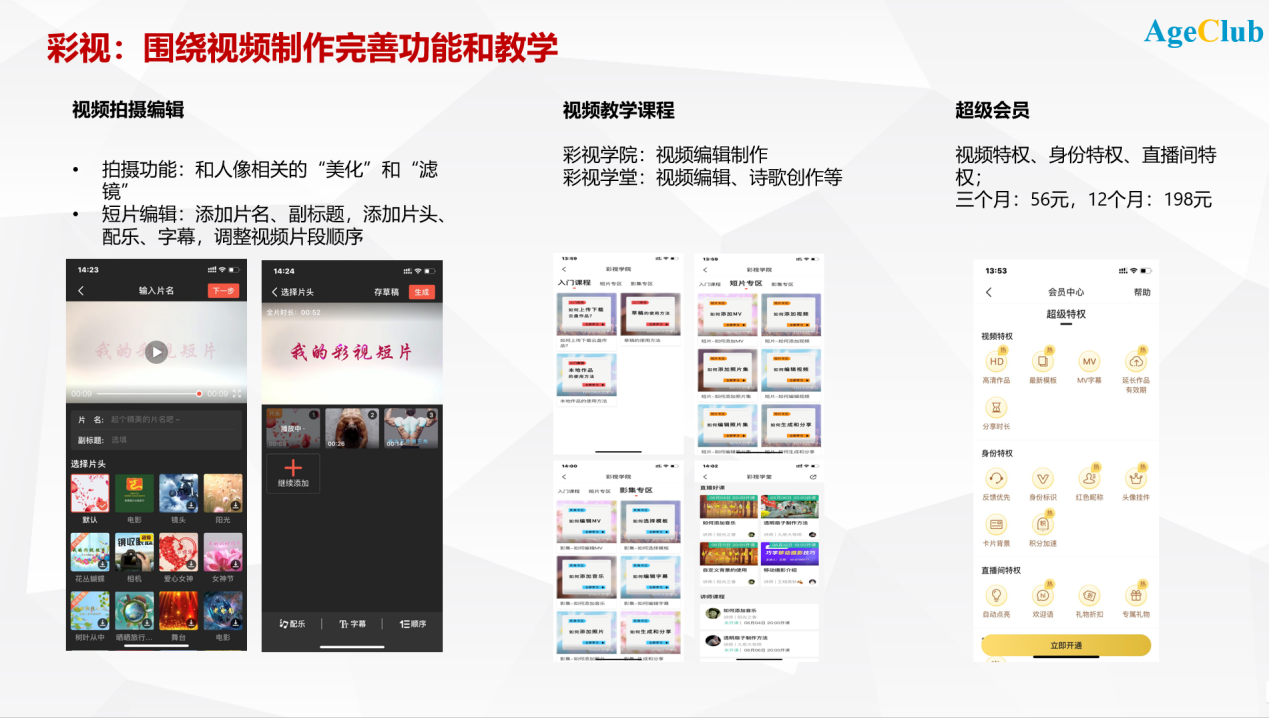Screen dimensions: 1269x718
Task: Click the red 生成 button
Action: coord(421,292)
